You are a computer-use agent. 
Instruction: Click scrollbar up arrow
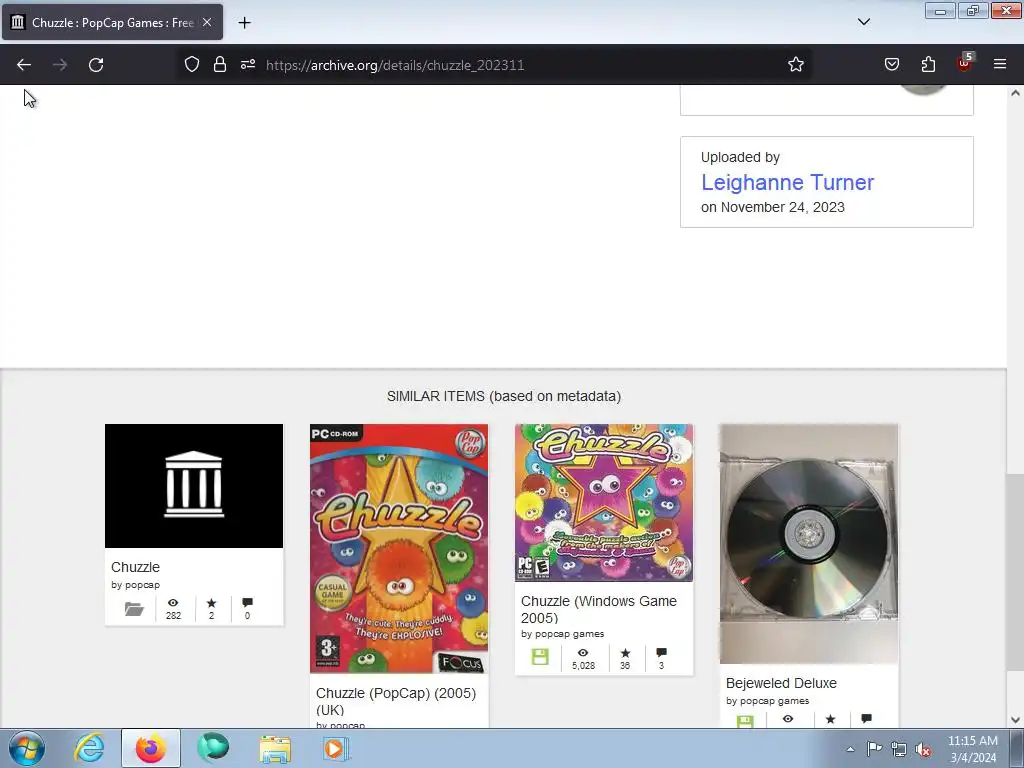pos(1015,93)
